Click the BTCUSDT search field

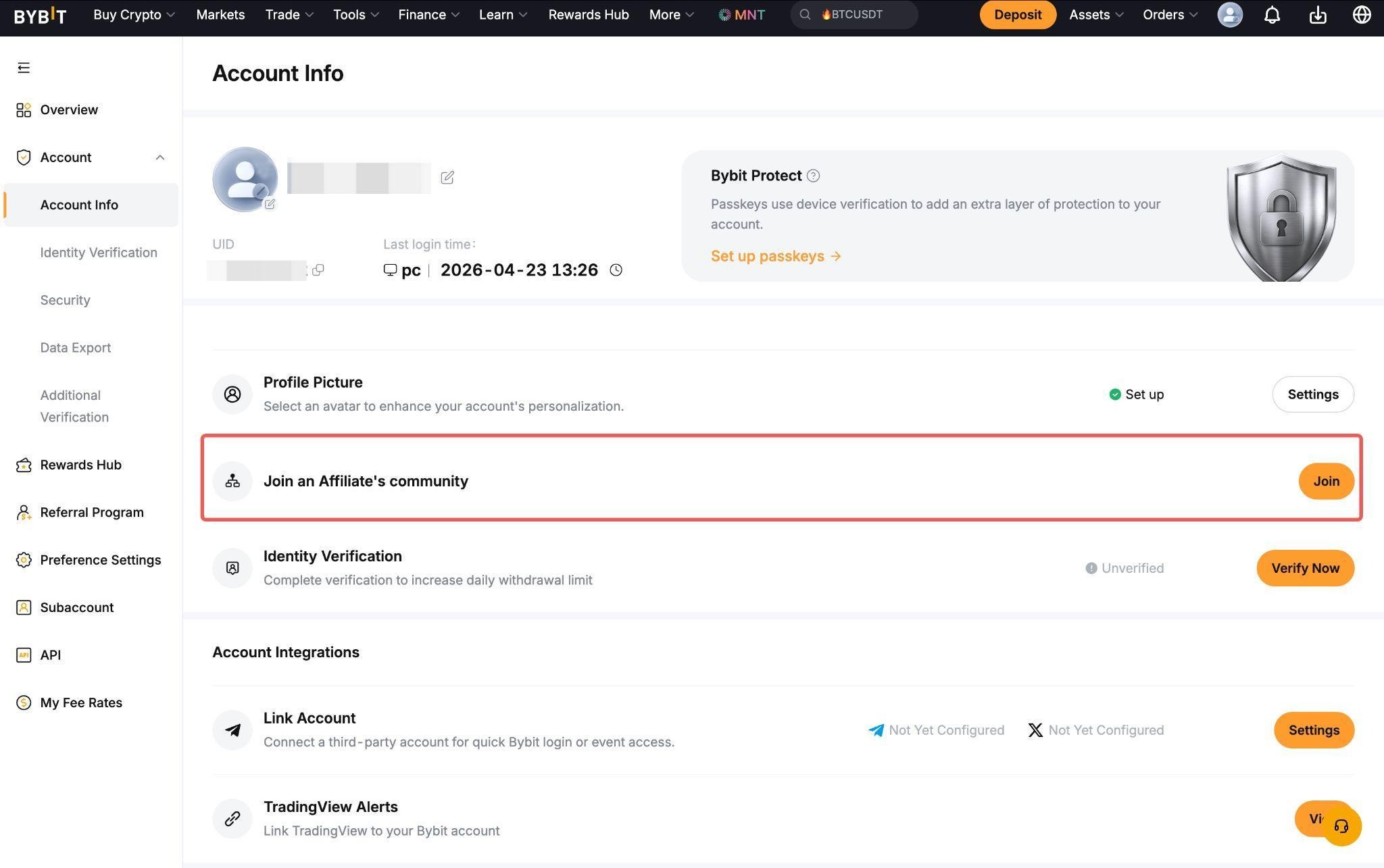tap(855, 15)
